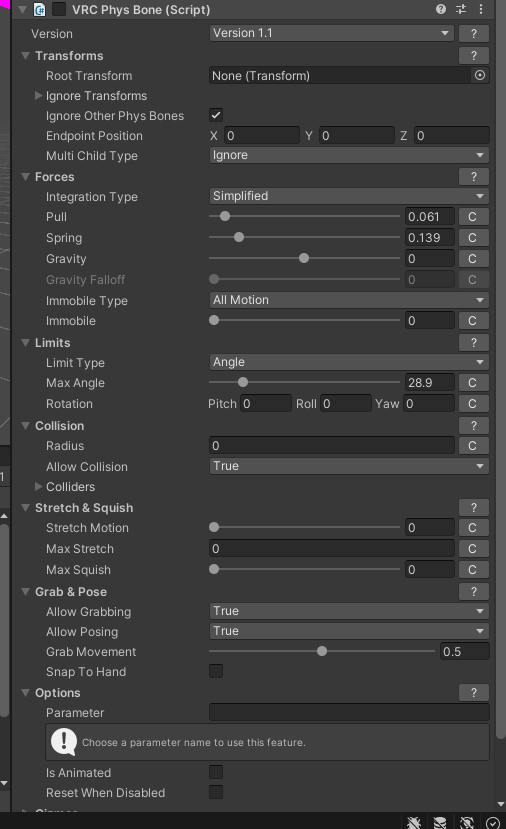This screenshot has width=506, height=829.
Task: Expand Ignore Transforms list
Action: tap(38, 96)
